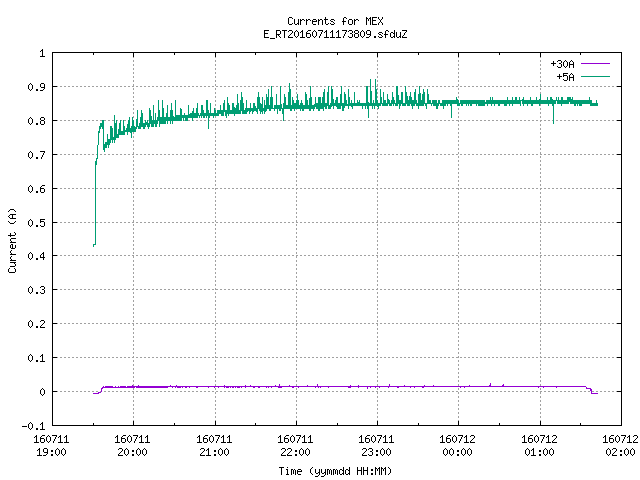Click the y-axis tick label '1'

pyautogui.click(x=42, y=53)
